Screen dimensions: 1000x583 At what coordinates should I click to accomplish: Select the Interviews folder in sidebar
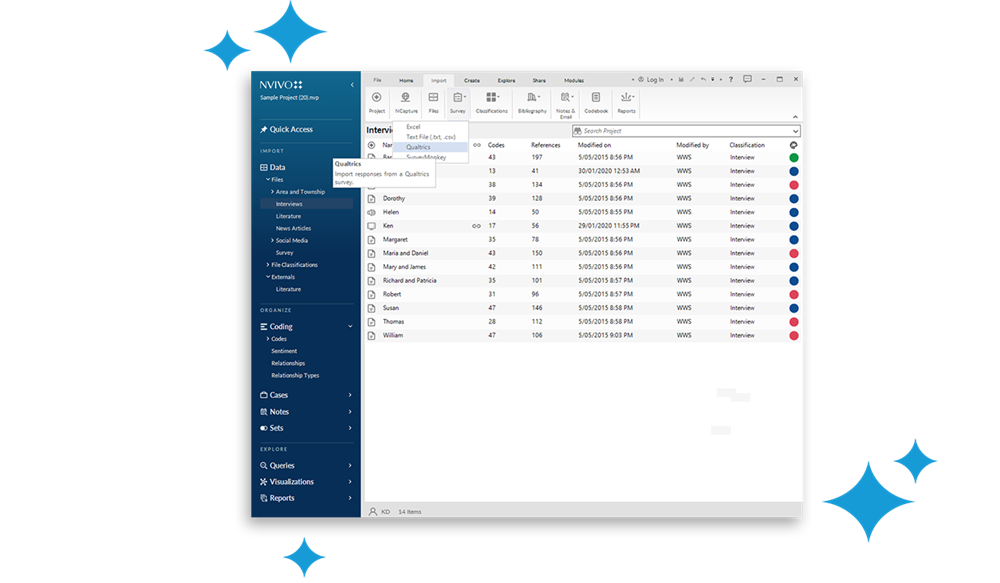307,204
